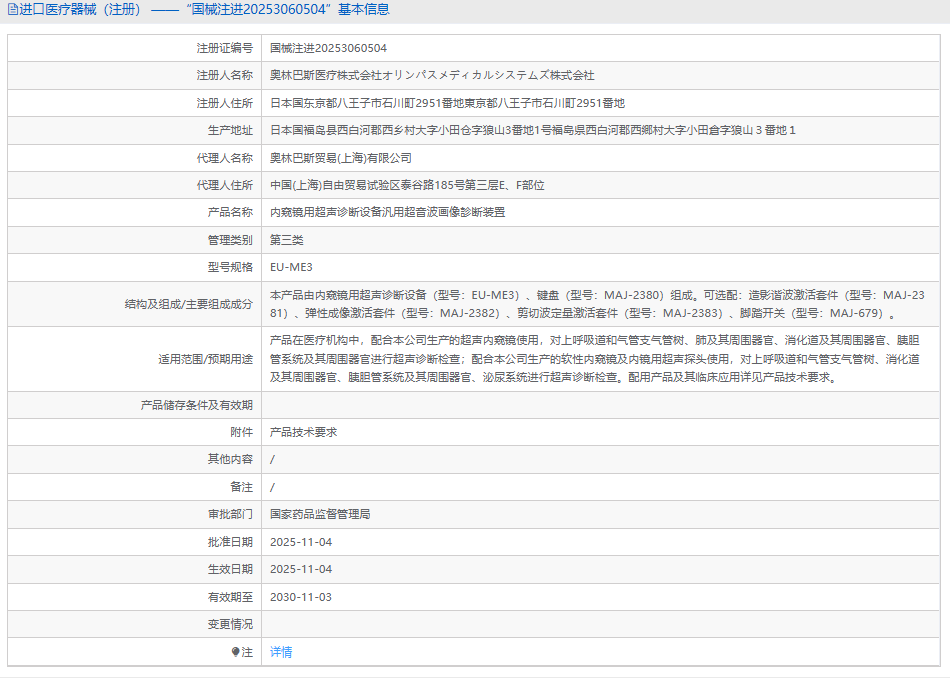Click the 代理人名称 label cell
Image resolution: width=950 pixels, height=678 pixels.
tap(135, 158)
